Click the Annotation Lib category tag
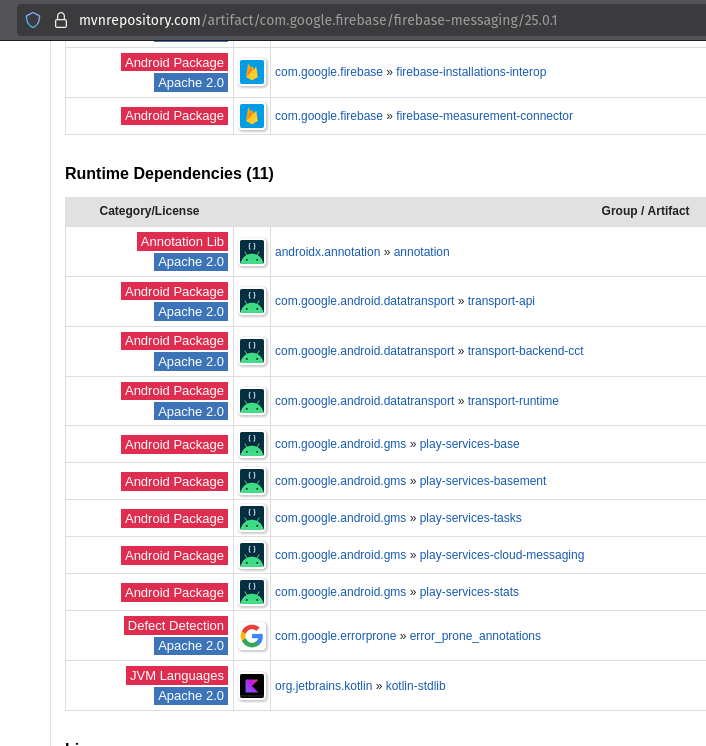 182,242
